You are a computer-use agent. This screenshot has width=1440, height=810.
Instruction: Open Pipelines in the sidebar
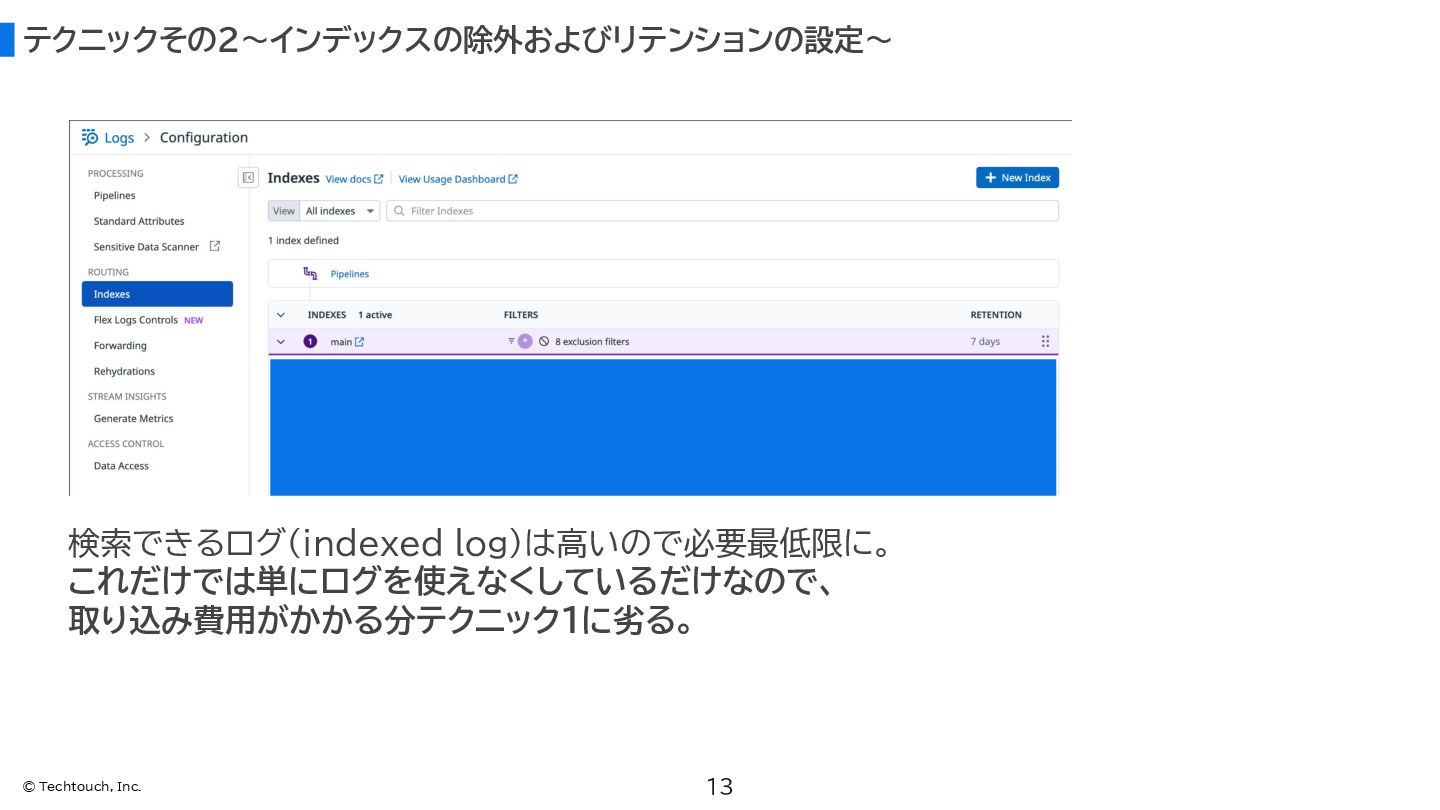pos(114,196)
